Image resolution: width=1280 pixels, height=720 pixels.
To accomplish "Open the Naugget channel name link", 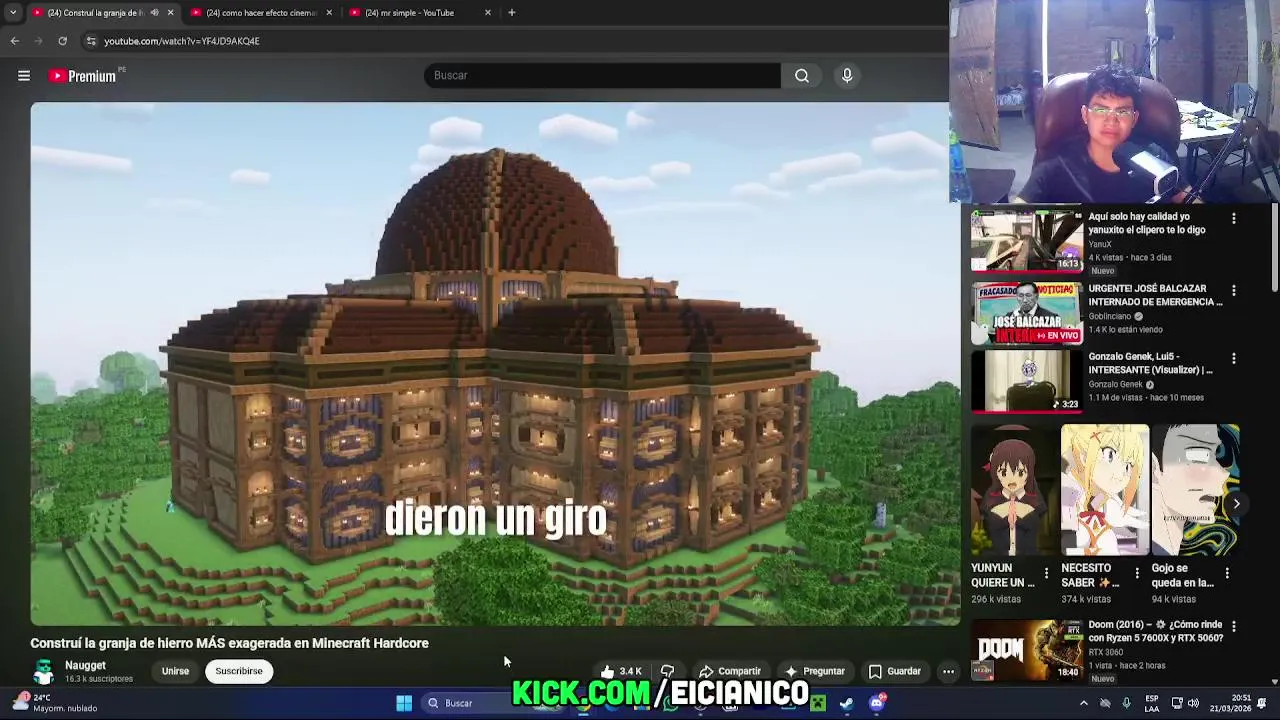I will tap(85, 665).
